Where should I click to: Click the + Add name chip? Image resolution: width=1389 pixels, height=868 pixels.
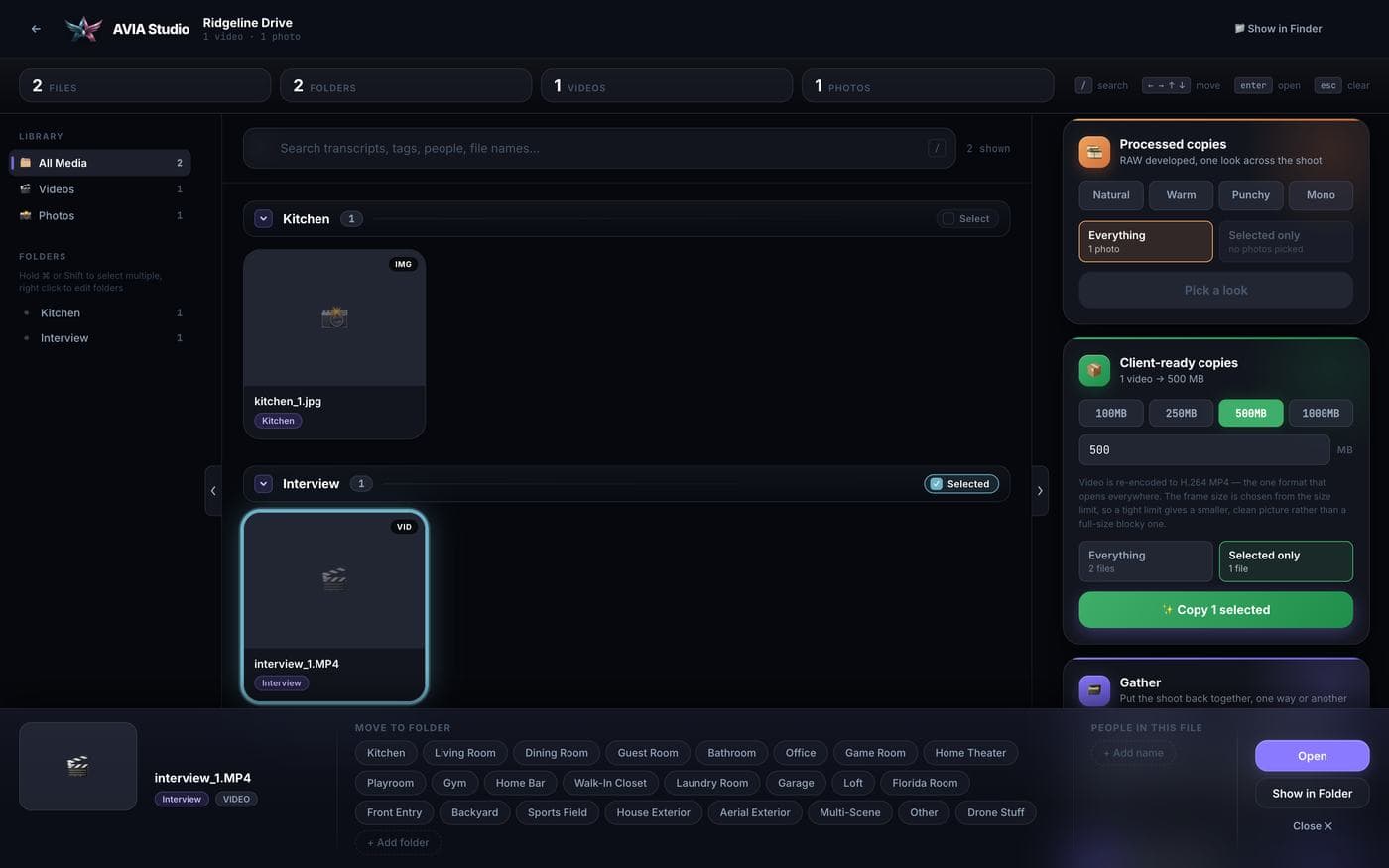pos(1133,753)
